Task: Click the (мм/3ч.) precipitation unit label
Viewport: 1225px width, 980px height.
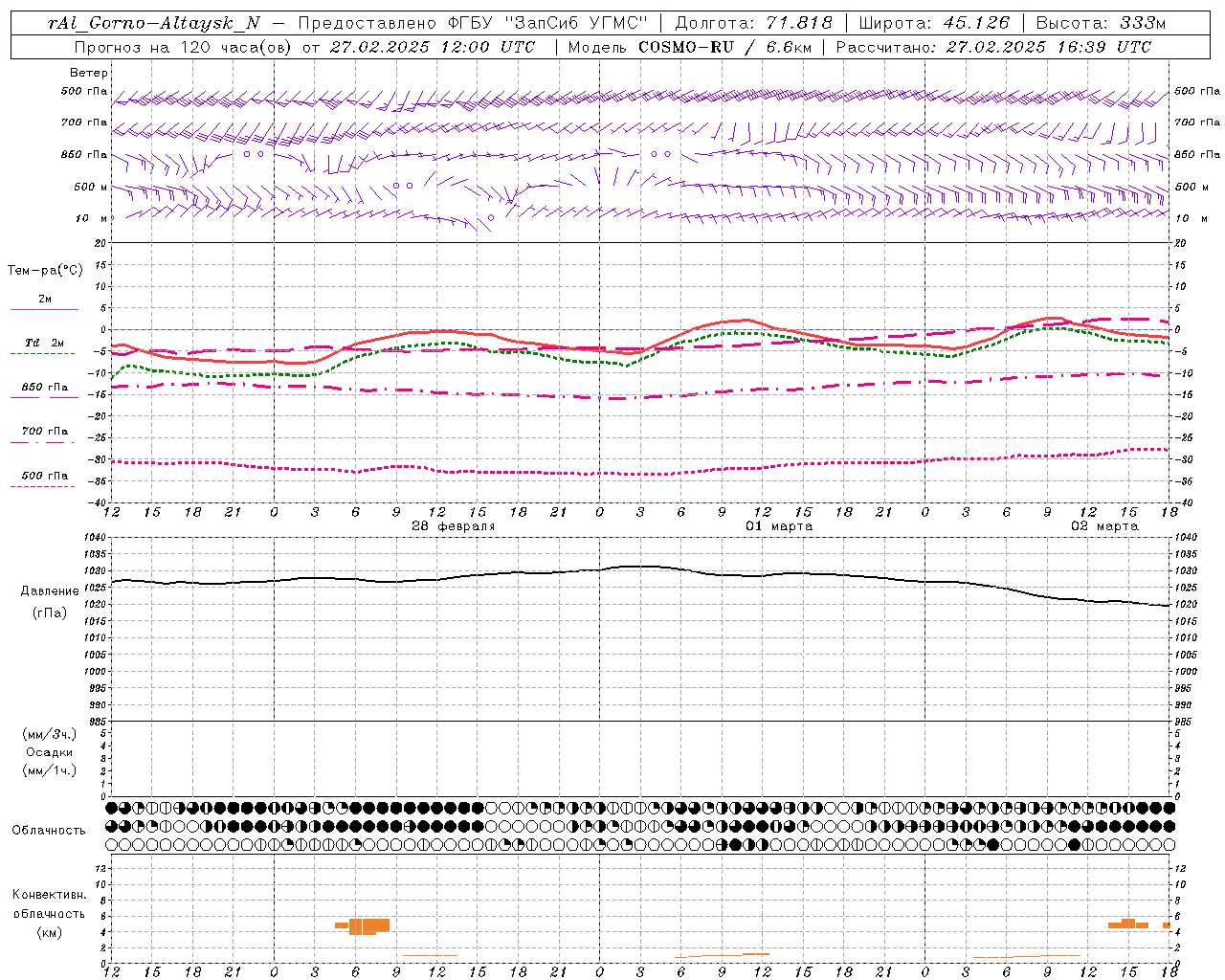Action: [50, 734]
